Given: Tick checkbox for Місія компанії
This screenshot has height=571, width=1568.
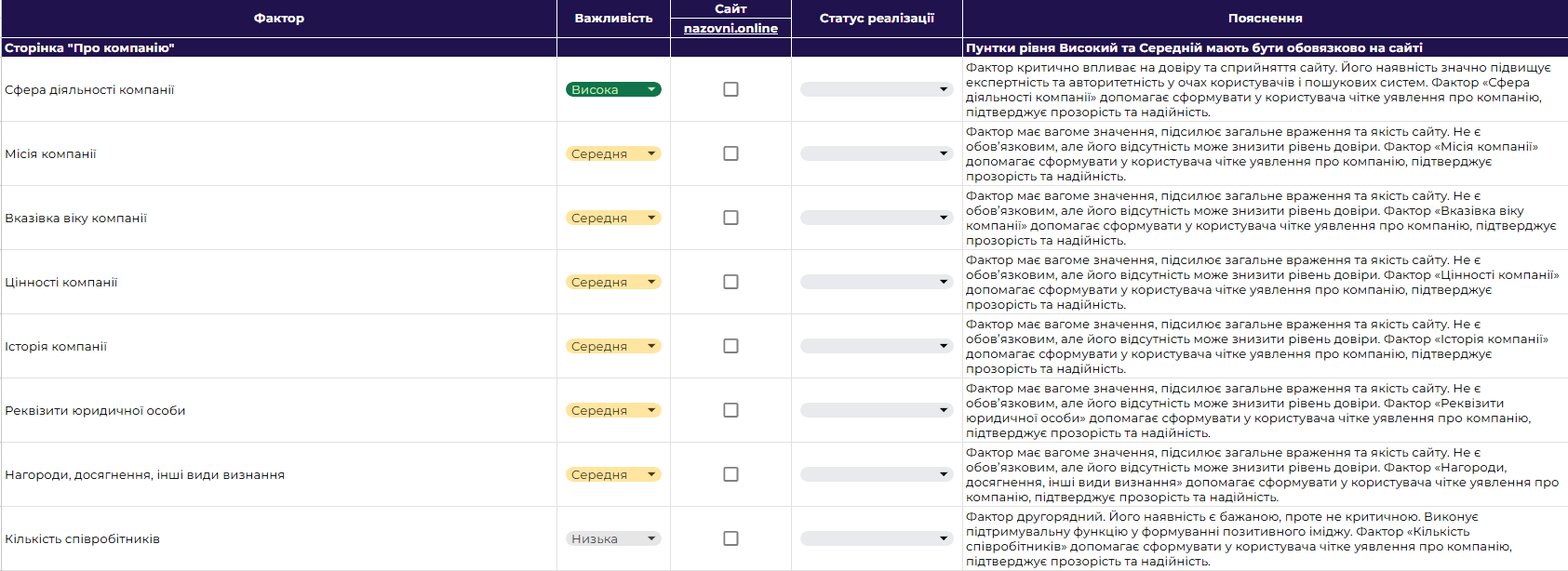Looking at the screenshot, I should 730,153.
